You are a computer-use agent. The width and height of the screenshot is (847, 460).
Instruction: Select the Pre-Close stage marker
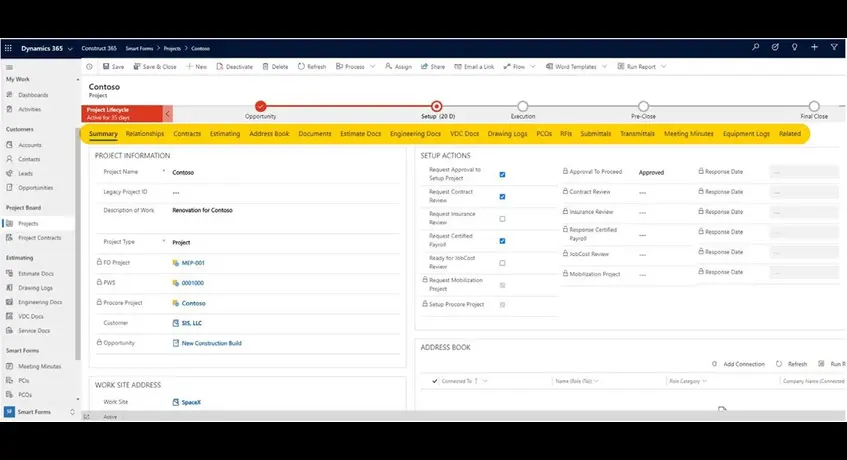pyautogui.click(x=643, y=106)
